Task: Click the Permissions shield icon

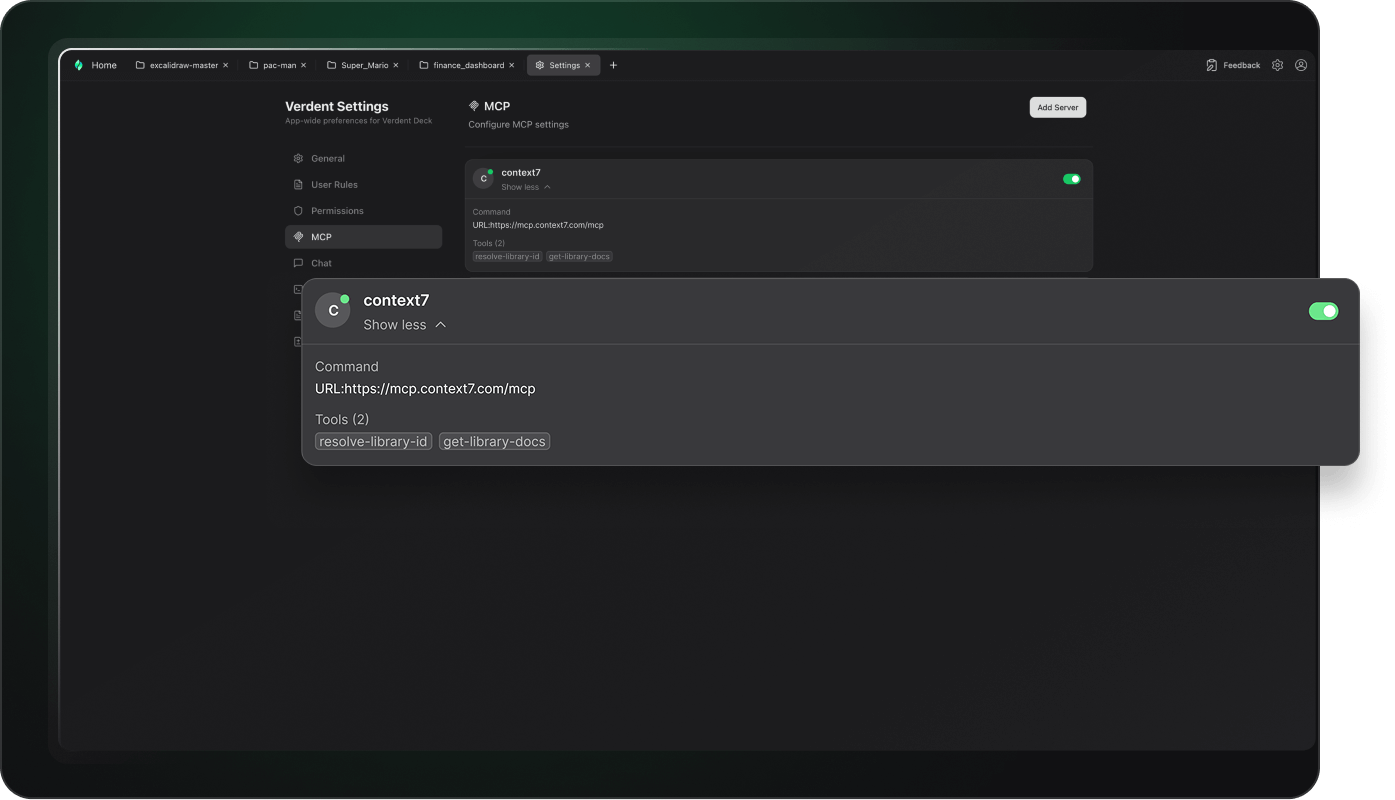Action: 298,211
